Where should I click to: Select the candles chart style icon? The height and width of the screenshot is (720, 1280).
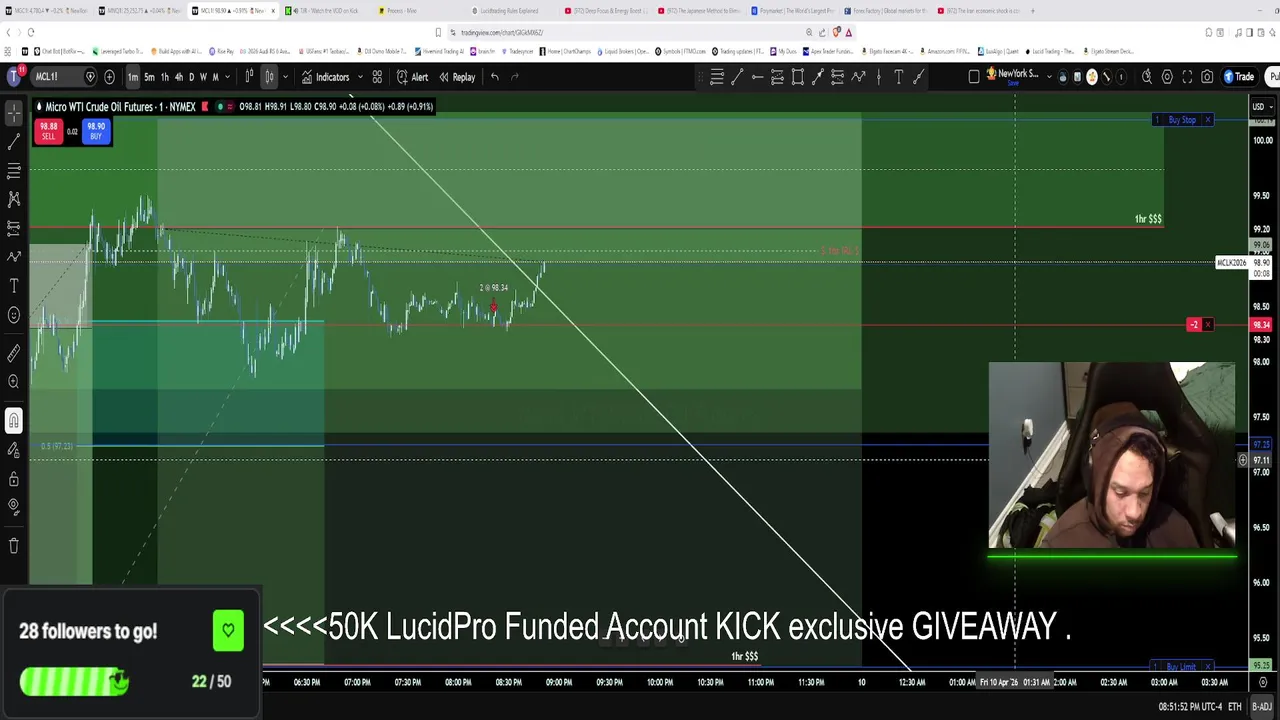(x=269, y=77)
